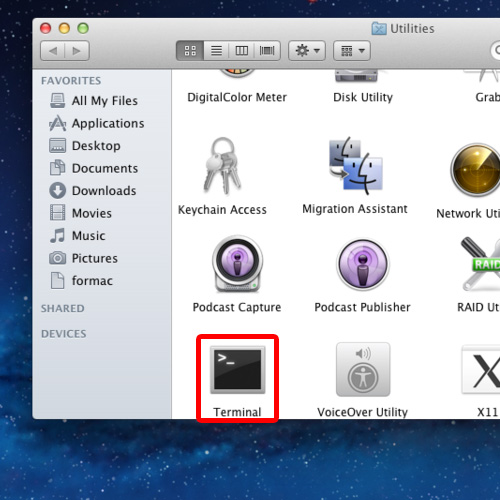Open Podcast Publisher app icon

[x=363, y=264]
